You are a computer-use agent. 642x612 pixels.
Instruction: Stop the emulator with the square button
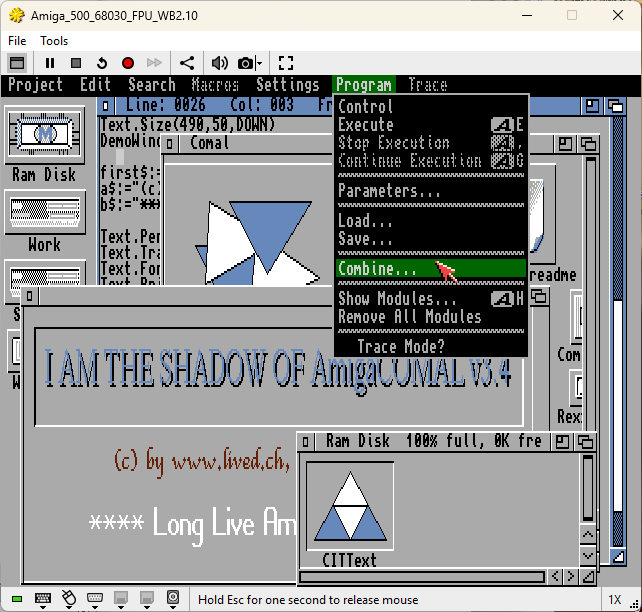pyautogui.click(x=76, y=63)
